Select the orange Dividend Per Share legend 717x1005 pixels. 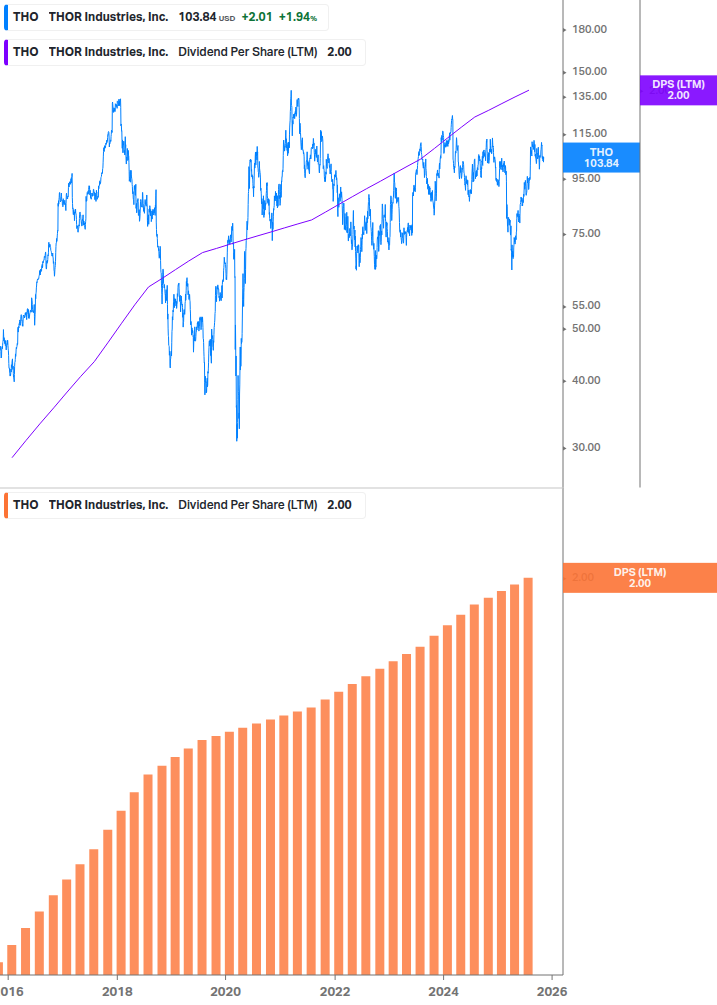coord(185,505)
